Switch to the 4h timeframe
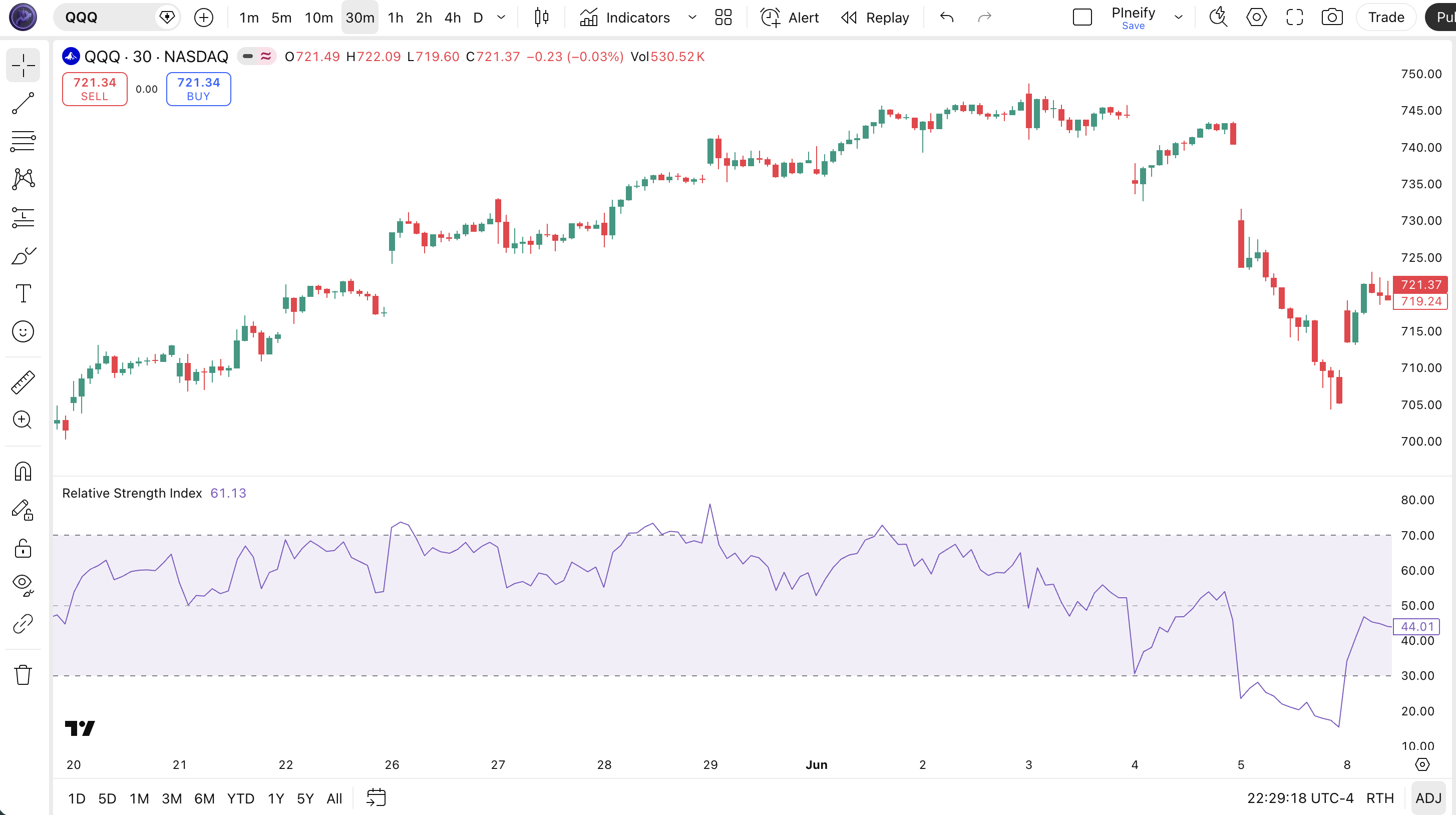The height and width of the screenshot is (815, 1456). (452, 18)
